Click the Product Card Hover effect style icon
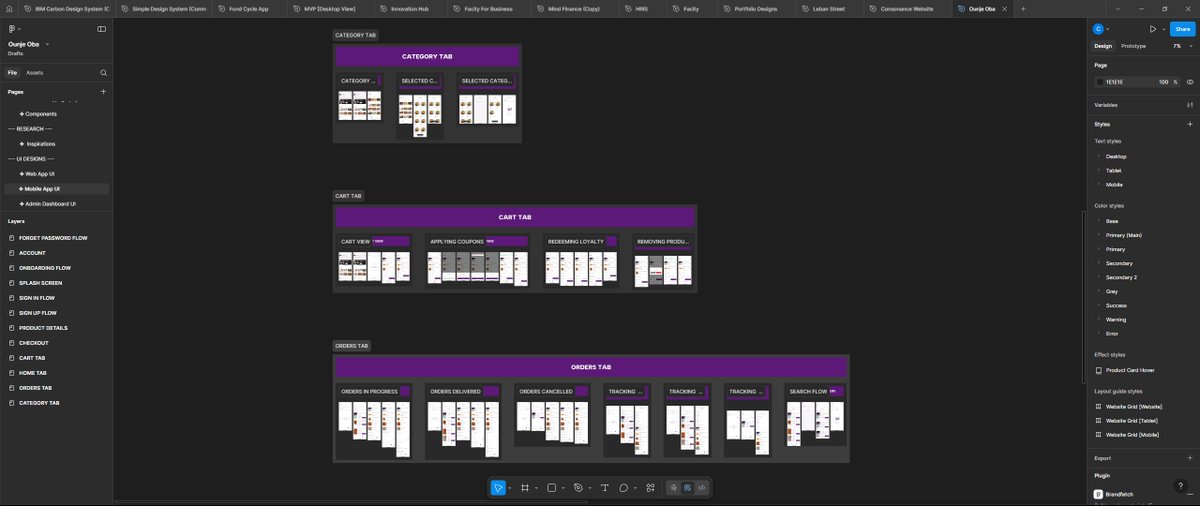Viewport: 1200px width, 506px height. [1099, 370]
